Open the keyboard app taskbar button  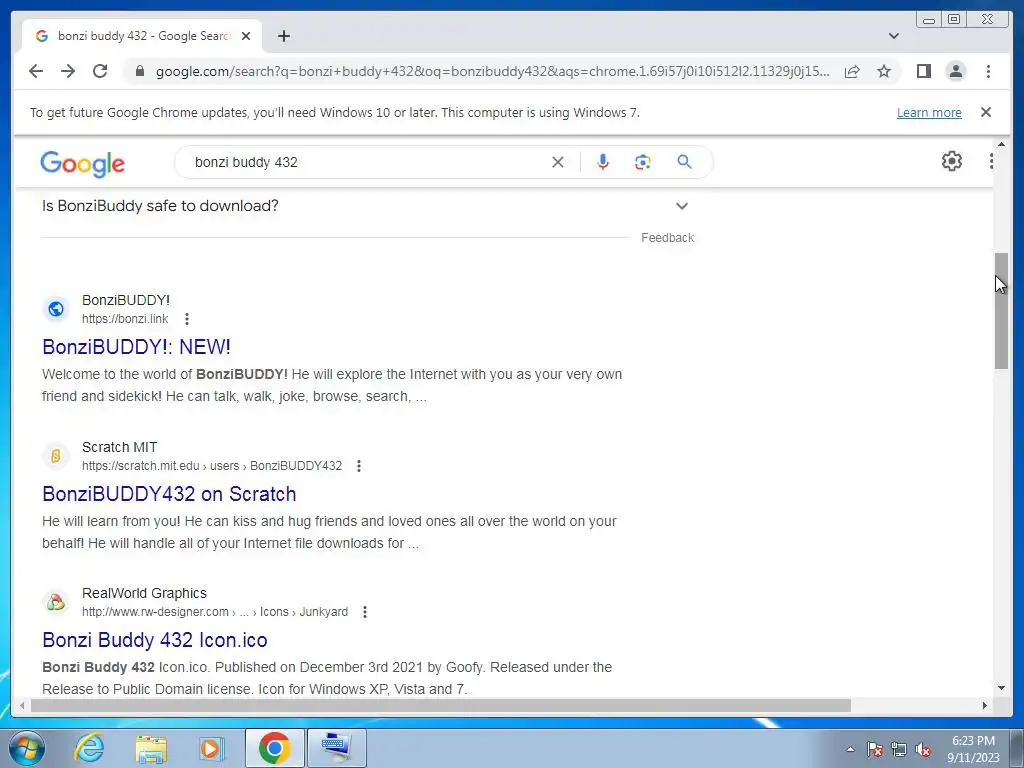point(336,748)
